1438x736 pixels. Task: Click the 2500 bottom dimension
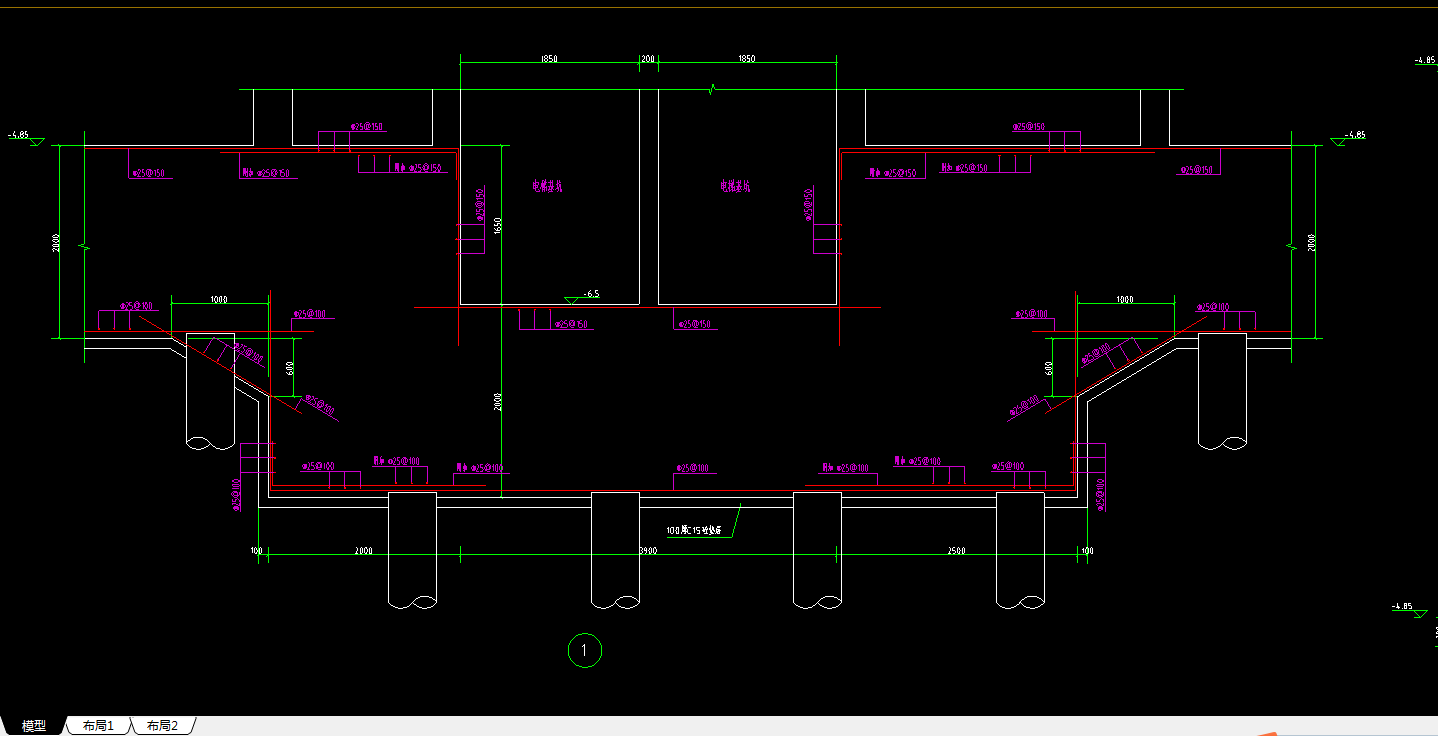pyautogui.click(x=955, y=551)
